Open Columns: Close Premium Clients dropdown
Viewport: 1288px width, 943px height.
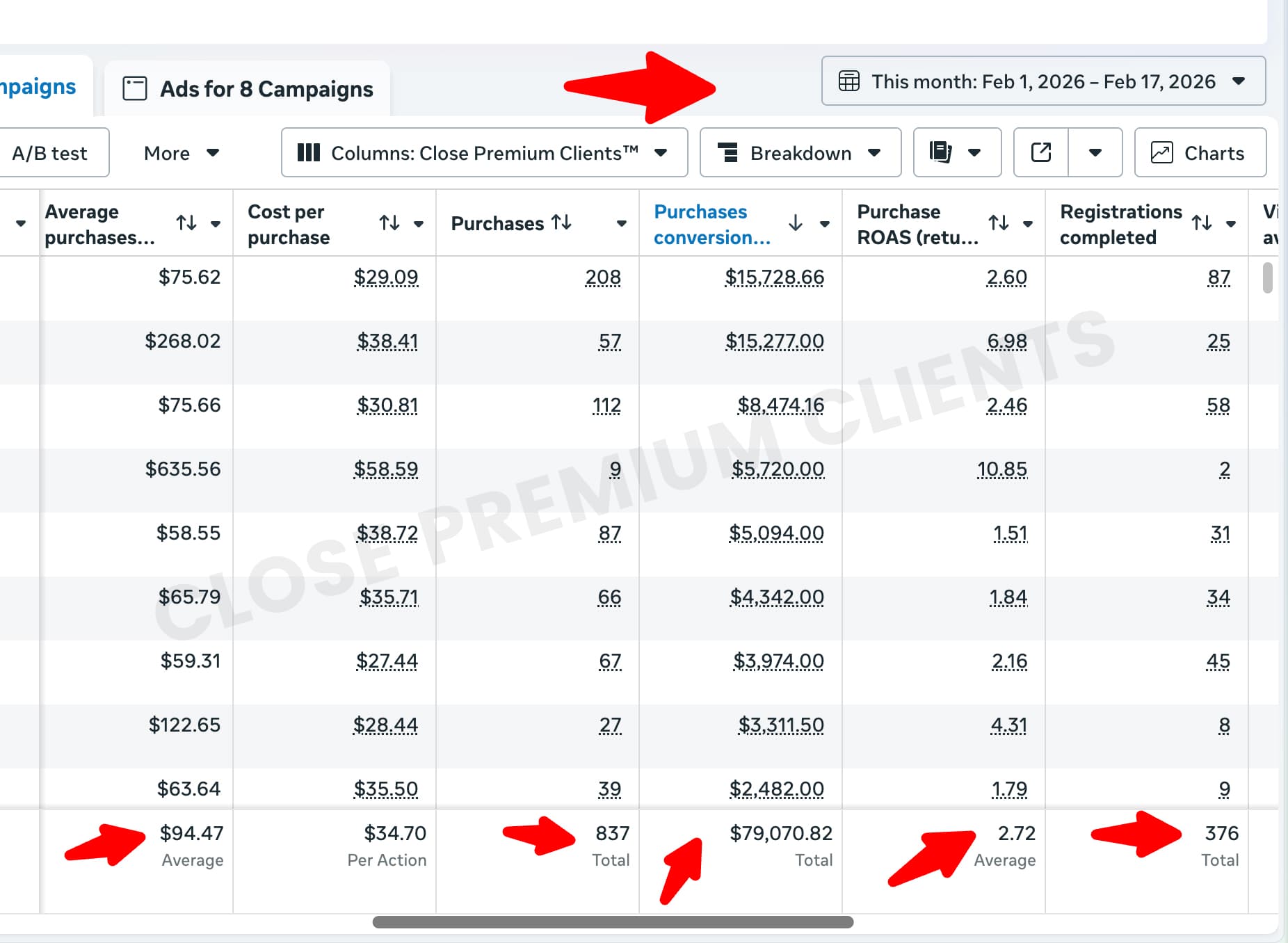point(484,153)
